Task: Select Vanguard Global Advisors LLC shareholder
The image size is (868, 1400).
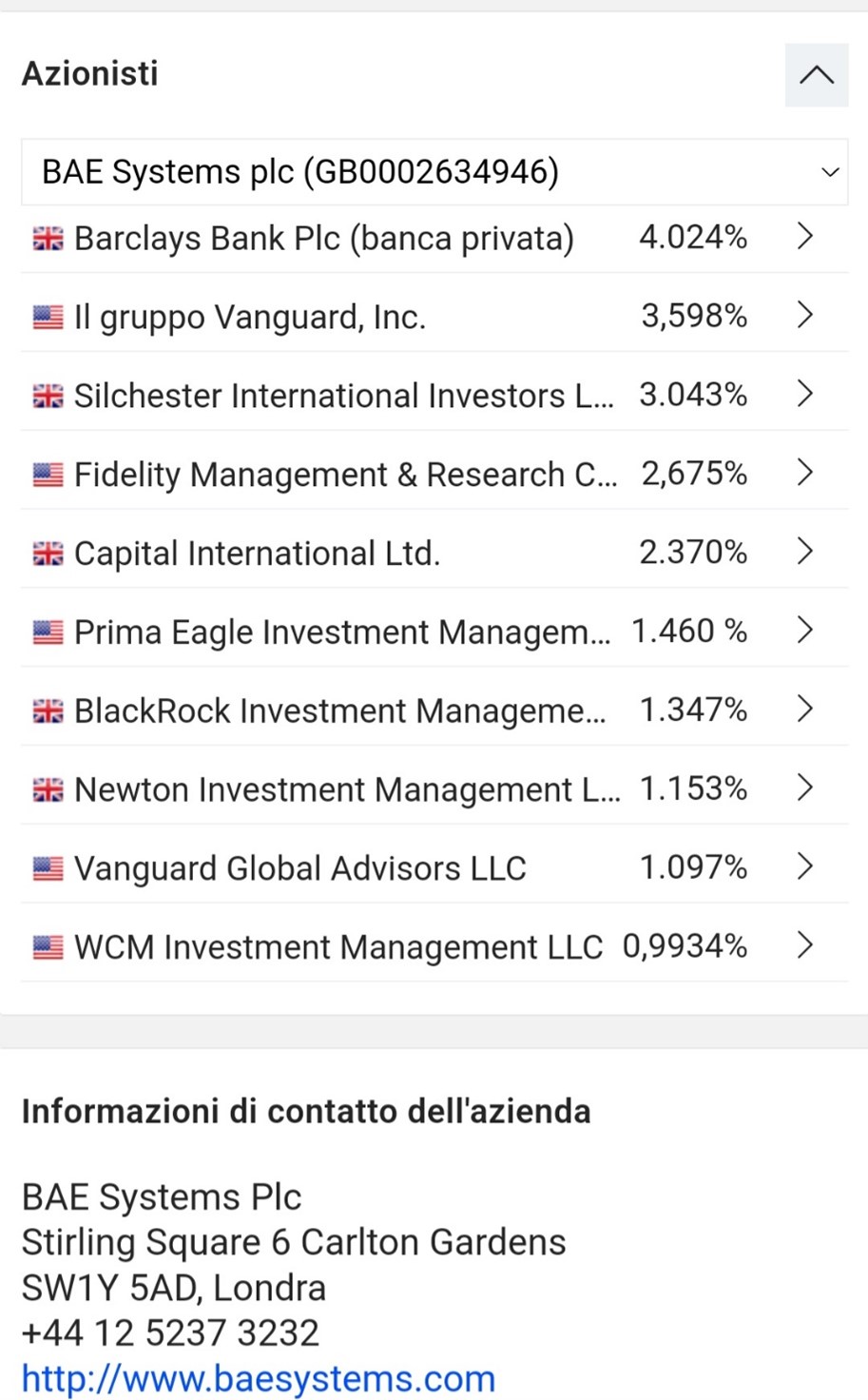Action: pyautogui.click(x=299, y=868)
